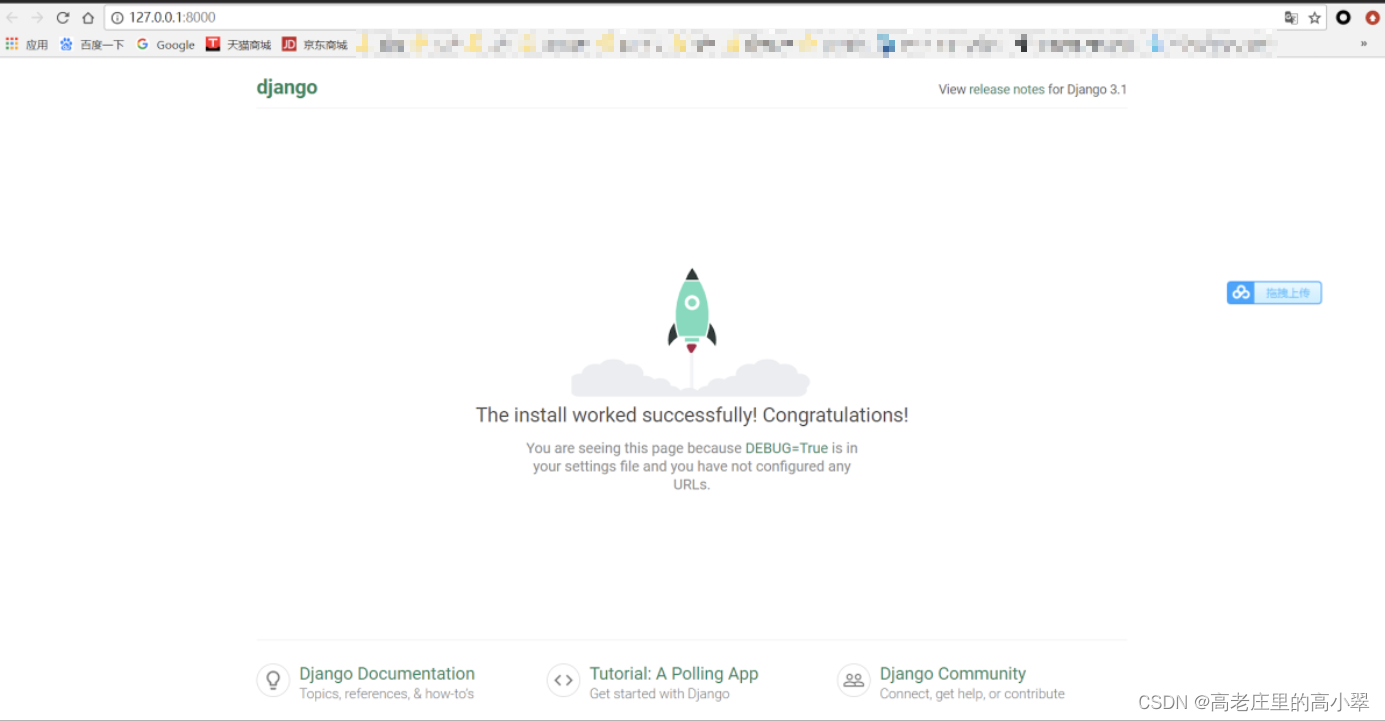Click the black circle extension icon
The height and width of the screenshot is (721, 1385).
coord(1343,17)
